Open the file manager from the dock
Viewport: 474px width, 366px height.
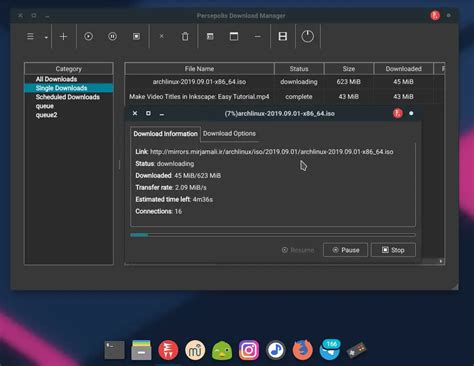pyautogui.click(x=141, y=350)
